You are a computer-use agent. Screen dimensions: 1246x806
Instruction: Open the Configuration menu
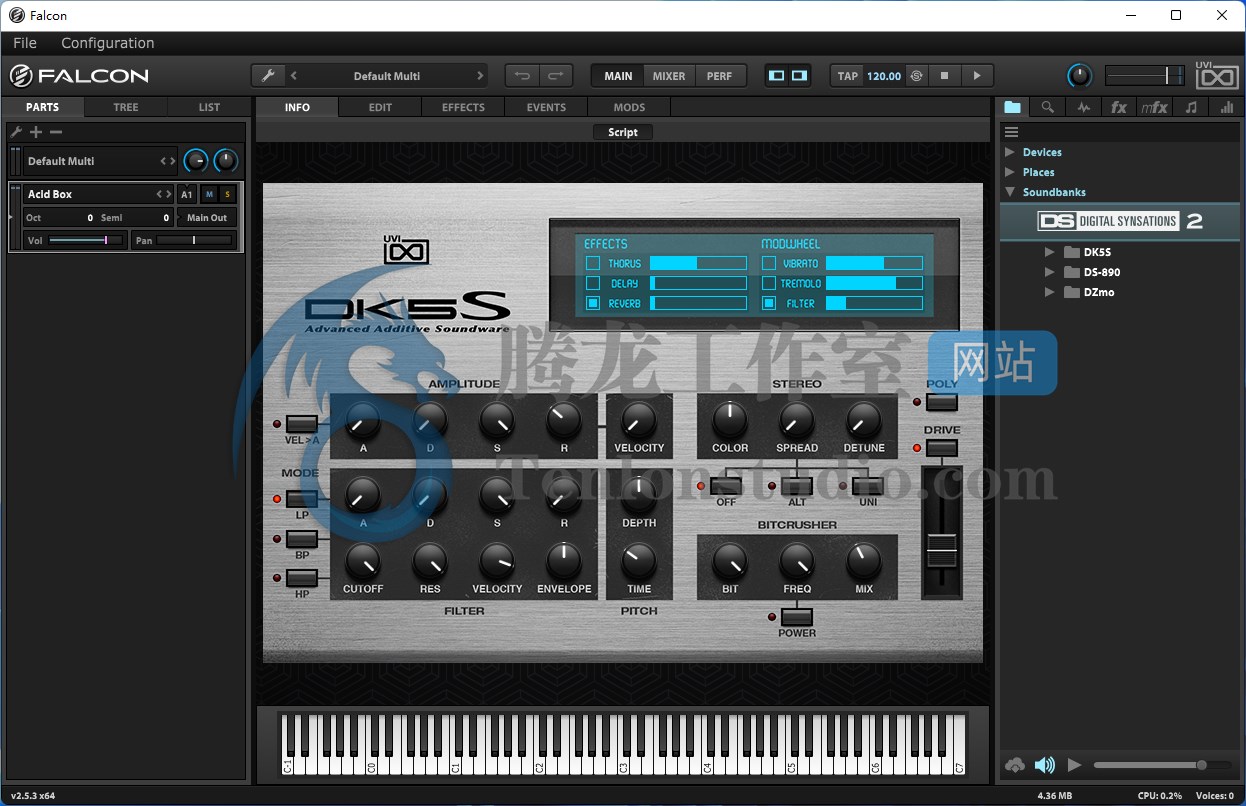[108, 43]
